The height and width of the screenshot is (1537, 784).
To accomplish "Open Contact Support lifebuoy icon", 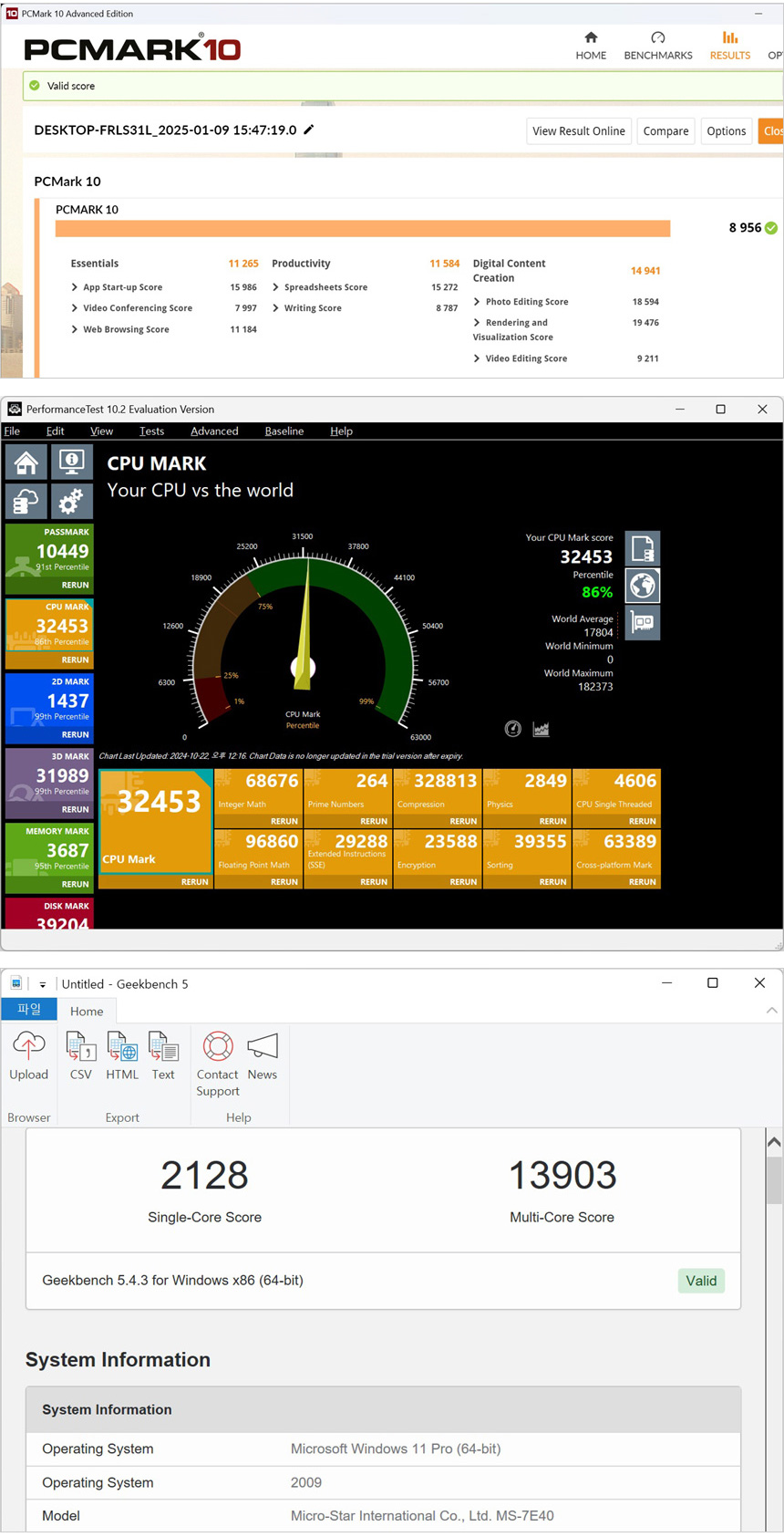I will 218,1063.
